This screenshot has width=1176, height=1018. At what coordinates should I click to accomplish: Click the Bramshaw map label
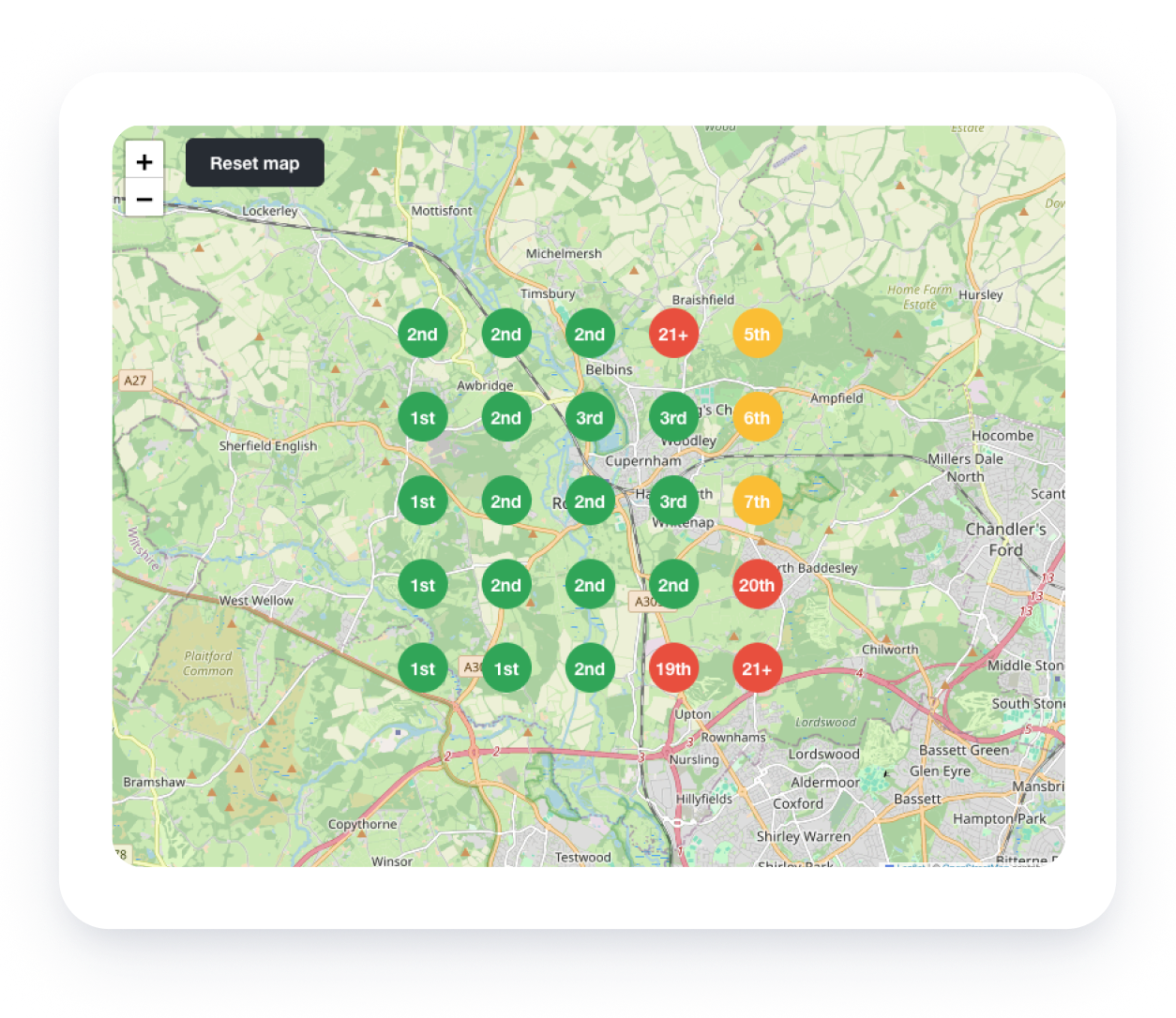pyautogui.click(x=155, y=782)
